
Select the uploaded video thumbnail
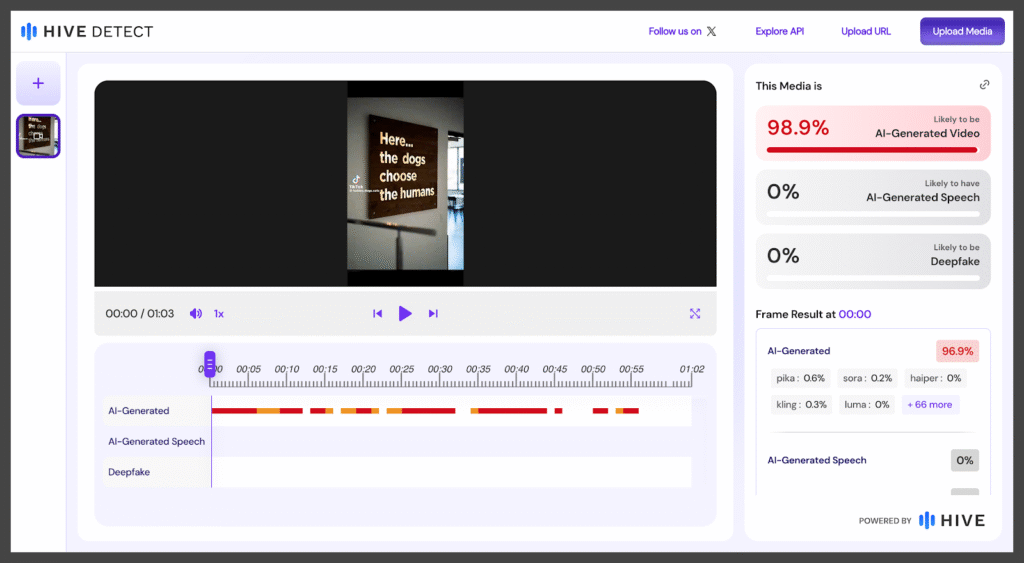click(x=38, y=136)
